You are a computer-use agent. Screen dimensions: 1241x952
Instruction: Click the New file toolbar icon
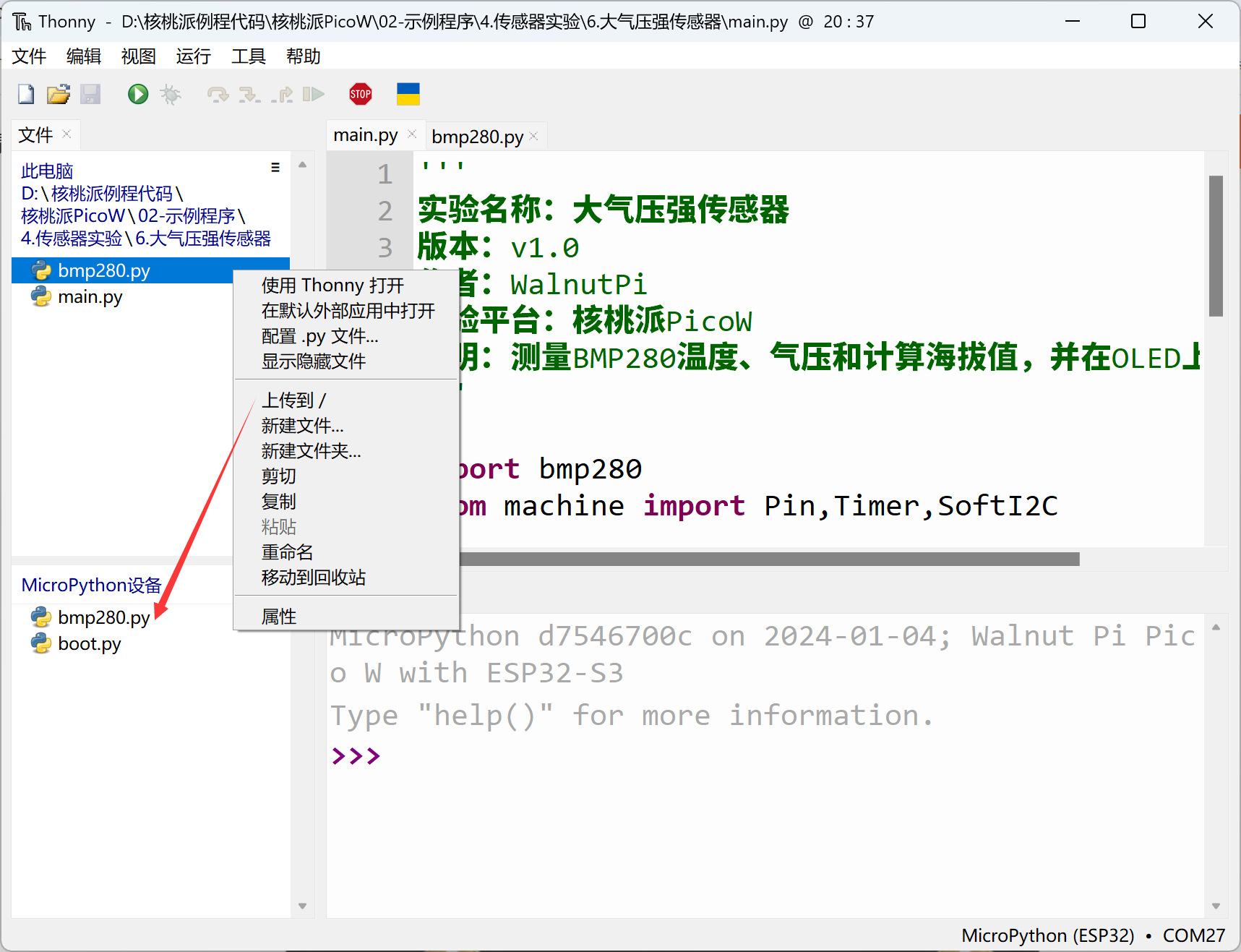click(x=26, y=94)
